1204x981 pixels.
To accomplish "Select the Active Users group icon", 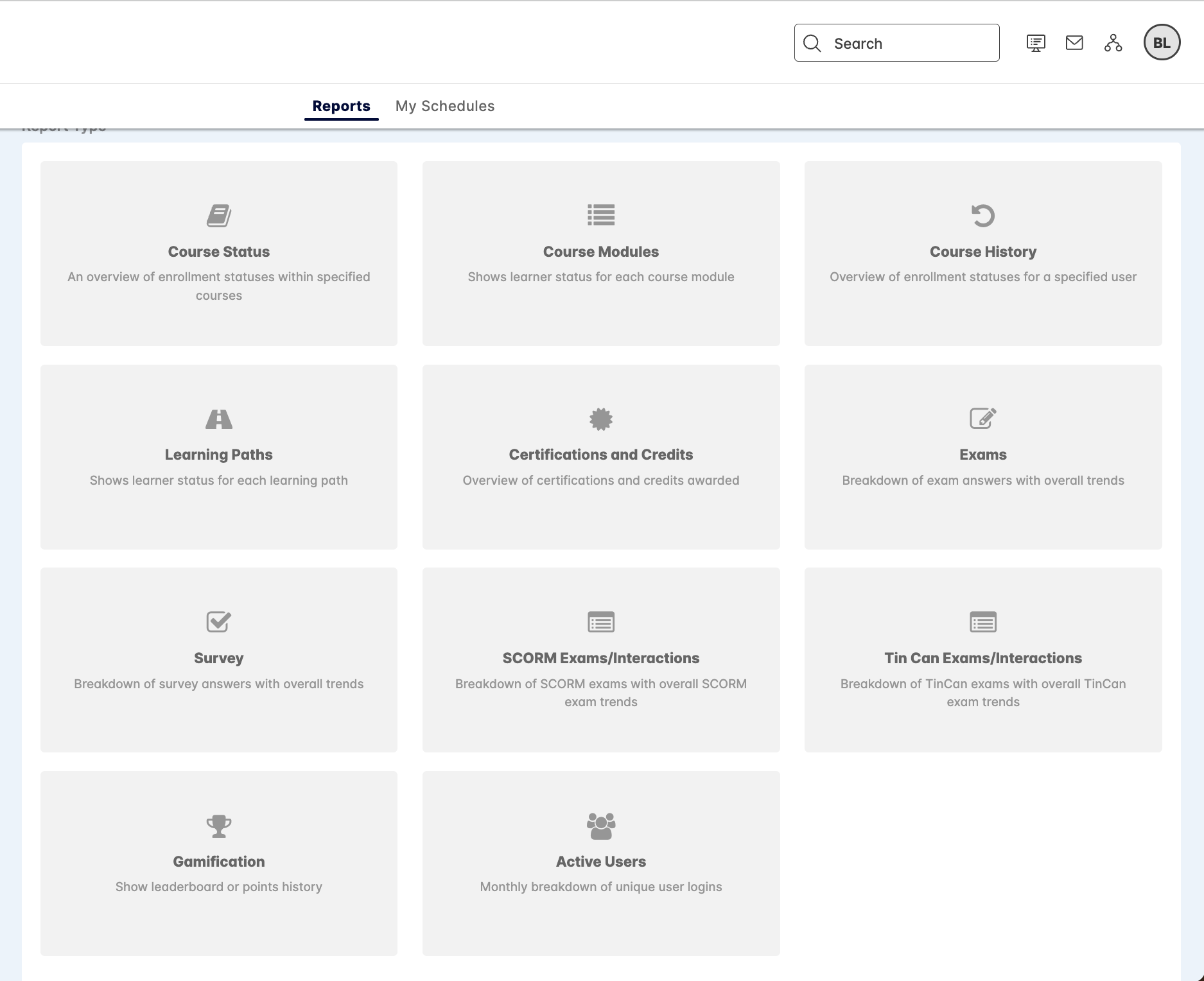I will tap(600, 826).
